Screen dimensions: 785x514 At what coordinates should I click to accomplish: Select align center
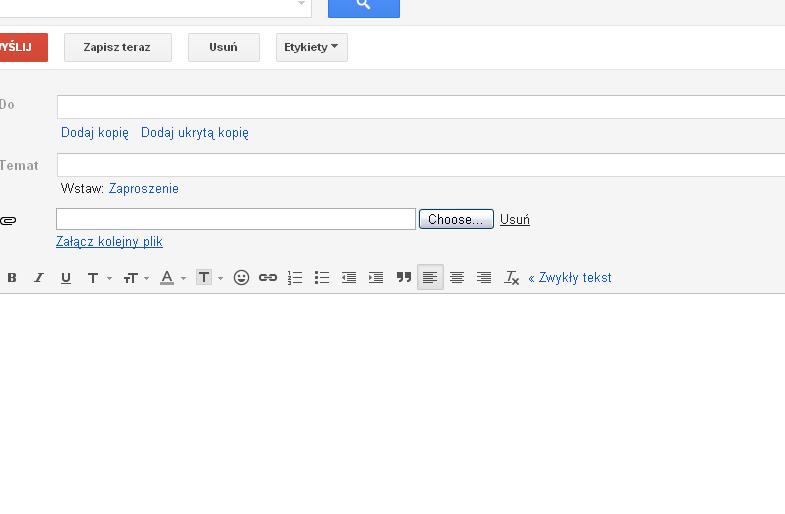(457, 278)
